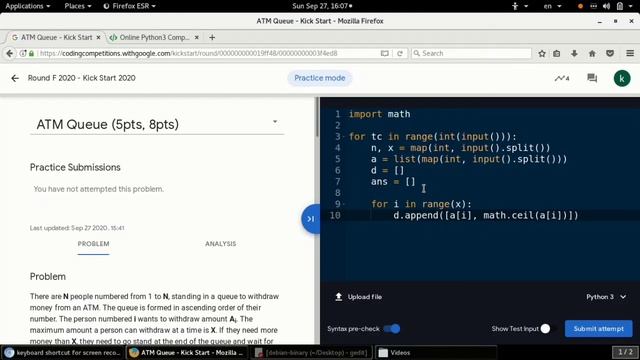640x360 pixels.
Task: Open the Firefox hamburger menu
Action: [x=630, y=53]
